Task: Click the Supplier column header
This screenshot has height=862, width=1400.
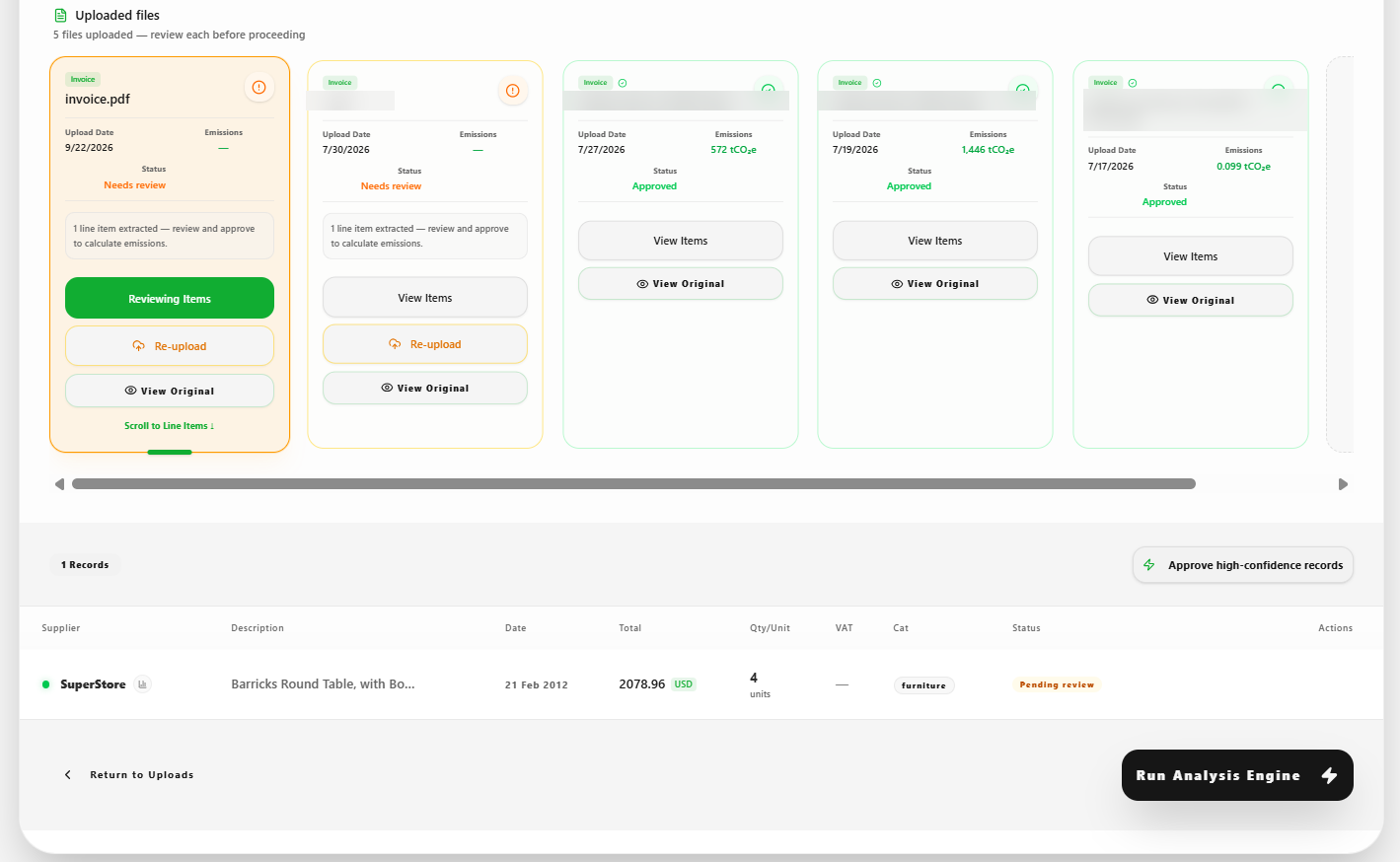Action: 61,628
